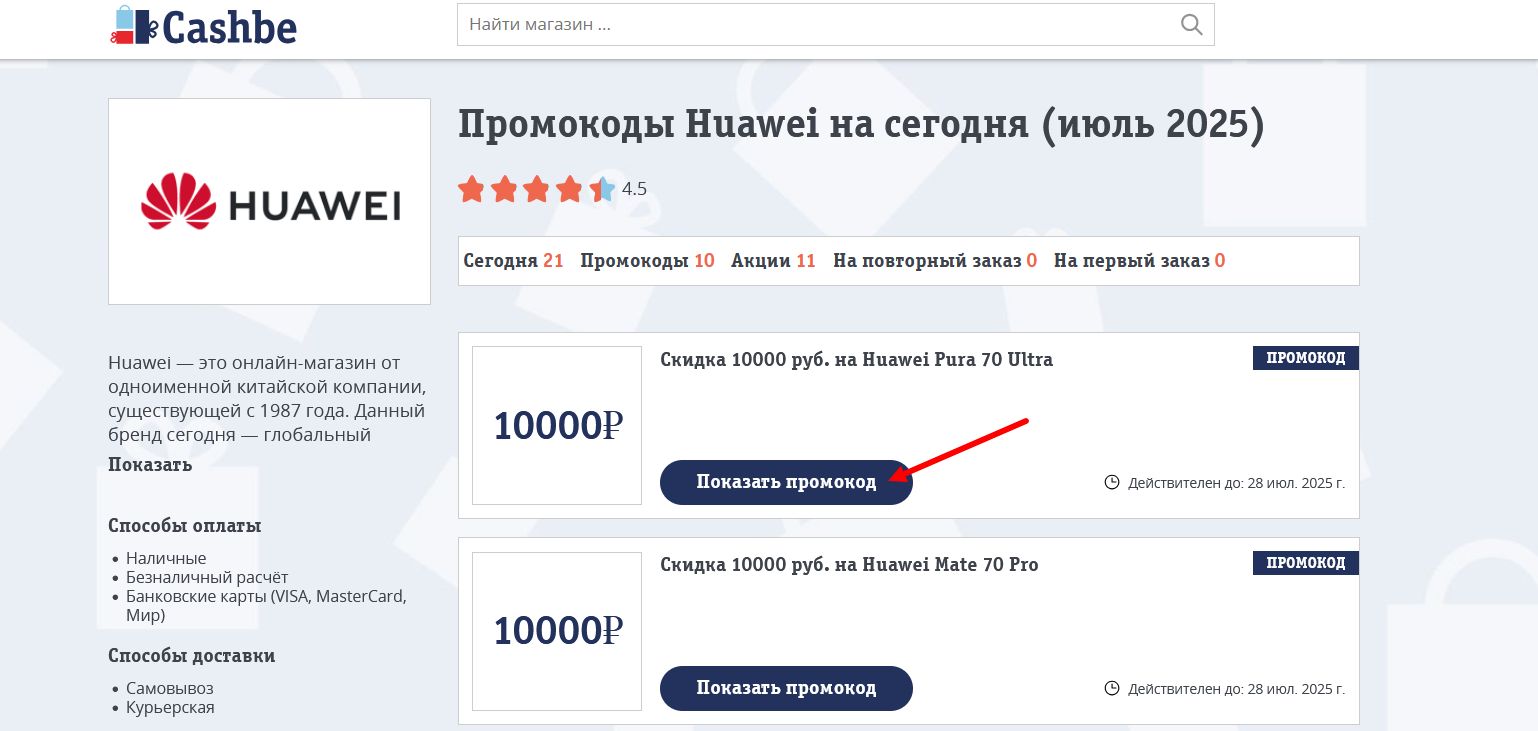Screen dimensions: 1538x731
Task: Select the "На первый заказ 0" tab
Action: [x=1139, y=261]
